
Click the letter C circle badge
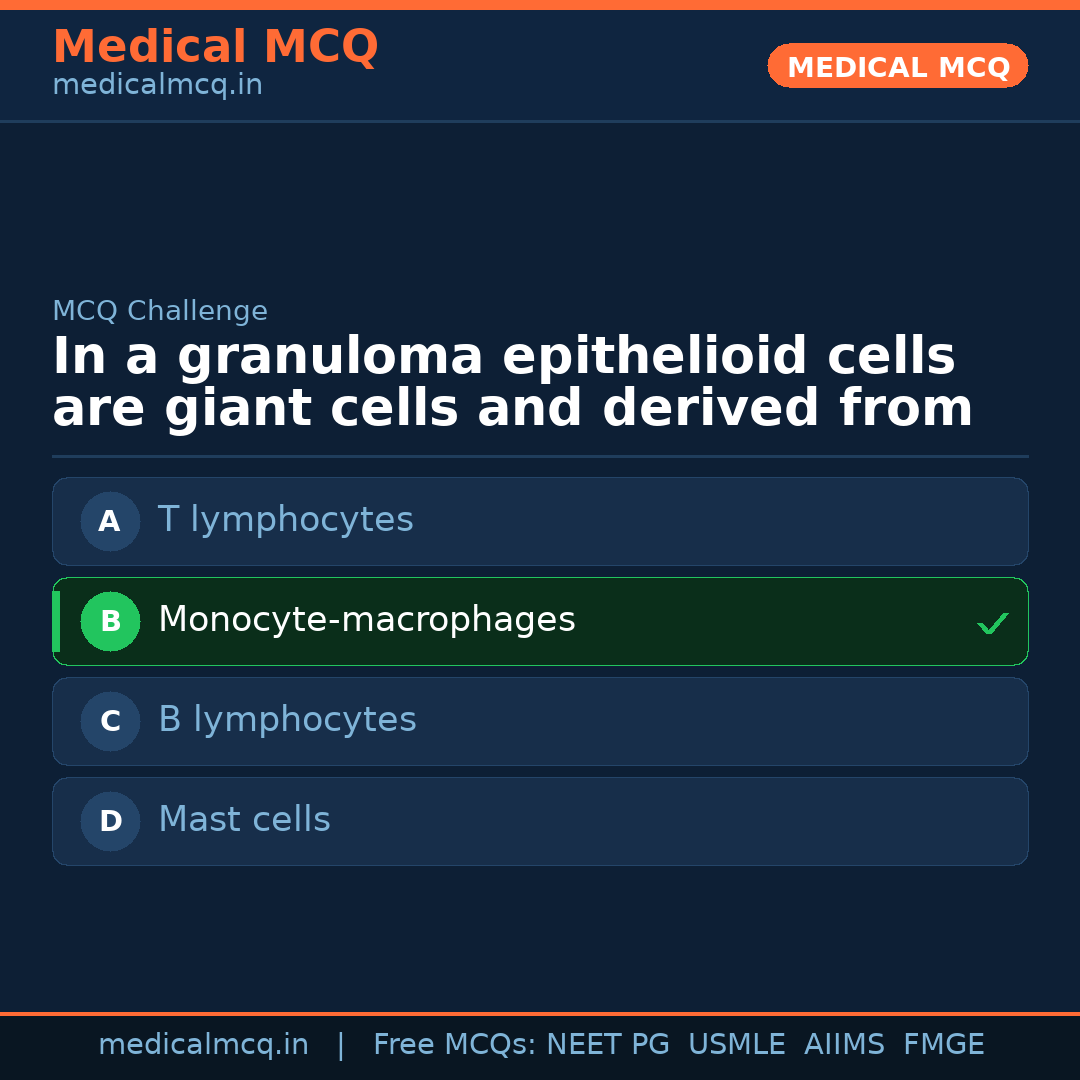pos(110,721)
